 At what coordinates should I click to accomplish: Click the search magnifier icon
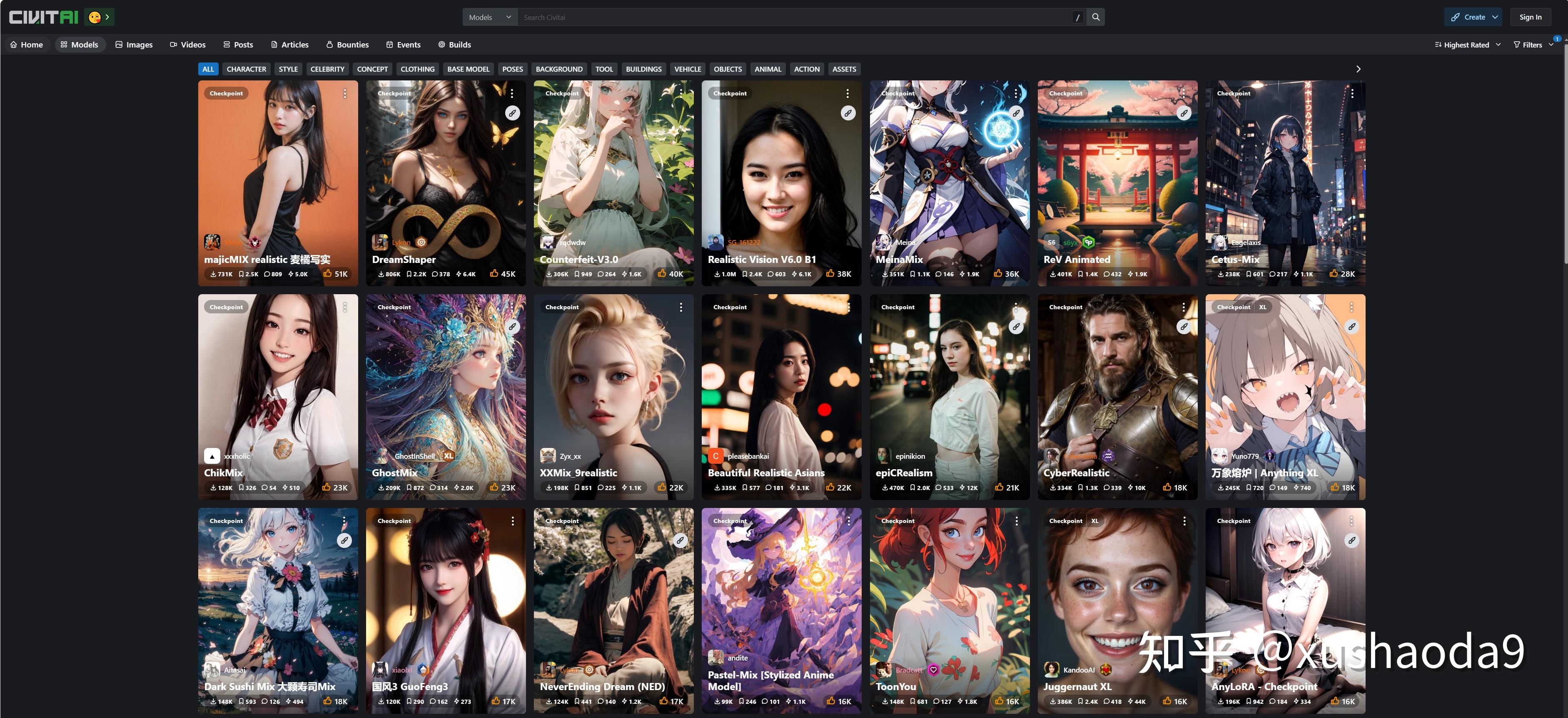(1096, 17)
